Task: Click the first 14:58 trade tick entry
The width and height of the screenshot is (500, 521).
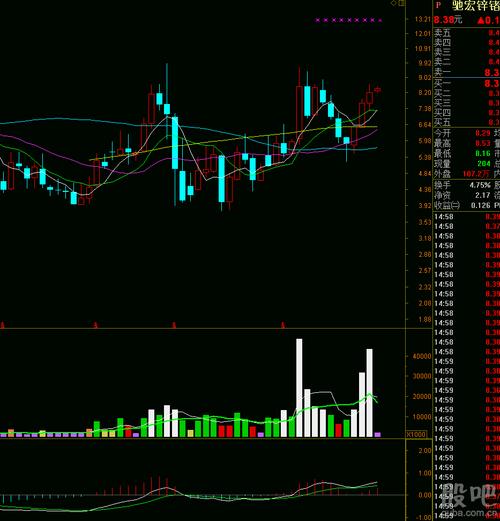Action: click(467, 217)
